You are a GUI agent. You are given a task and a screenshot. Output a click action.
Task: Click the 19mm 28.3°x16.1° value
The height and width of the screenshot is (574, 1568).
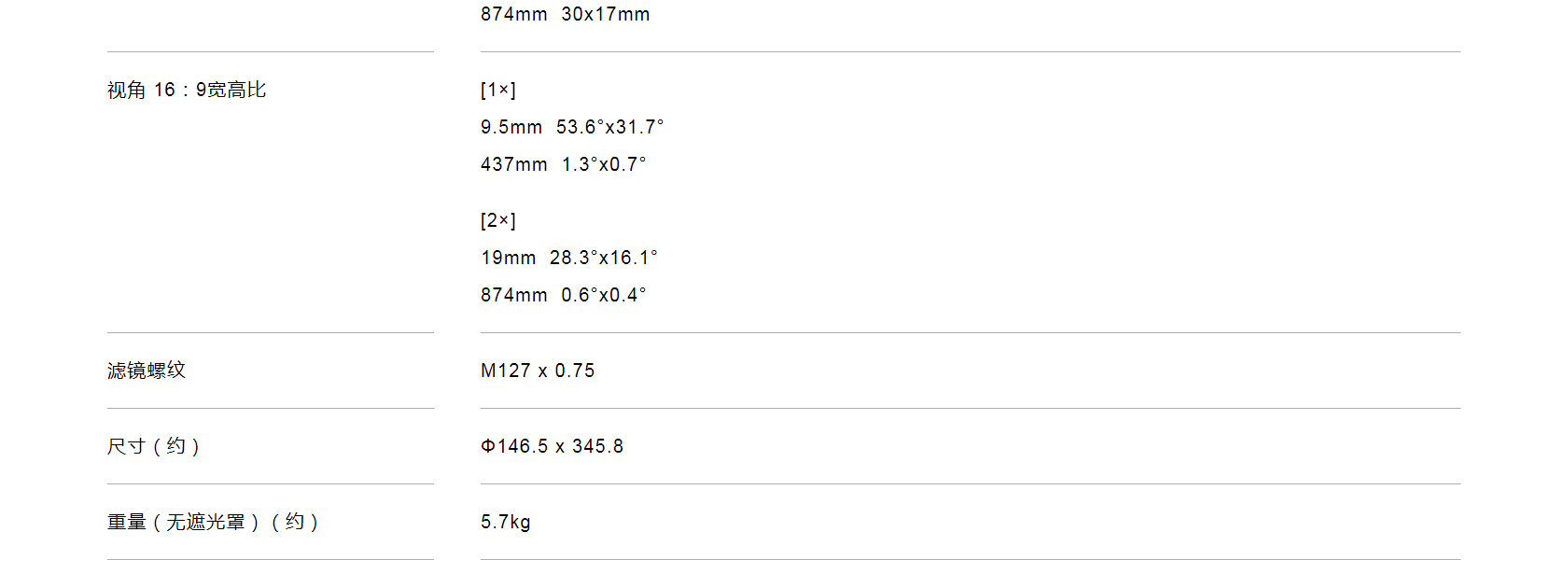coord(569,258)
